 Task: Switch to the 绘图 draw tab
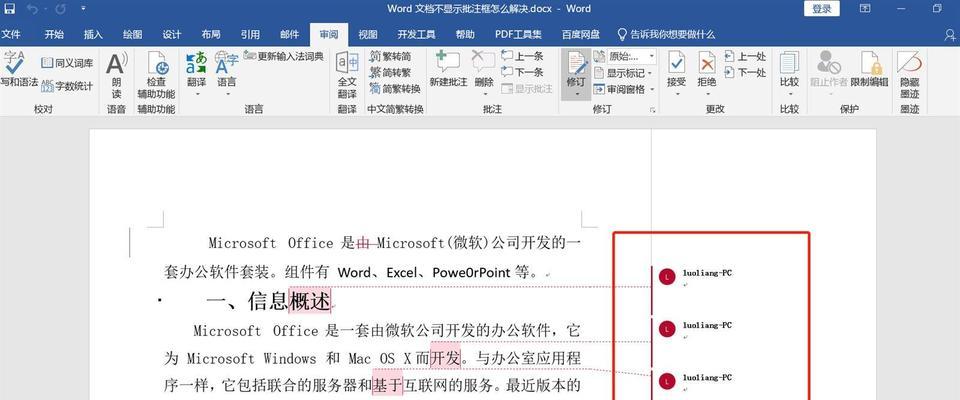[x=132, y=34]
